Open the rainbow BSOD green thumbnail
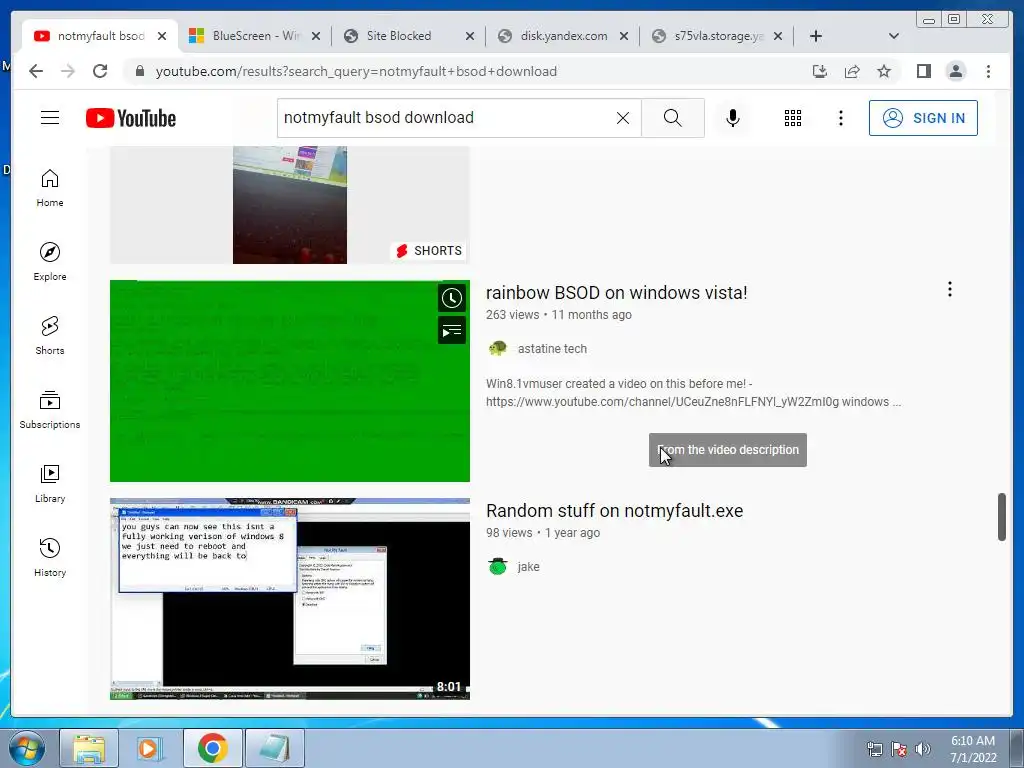The height and width of the screenshot is (768, 1024). pos(290,381)
